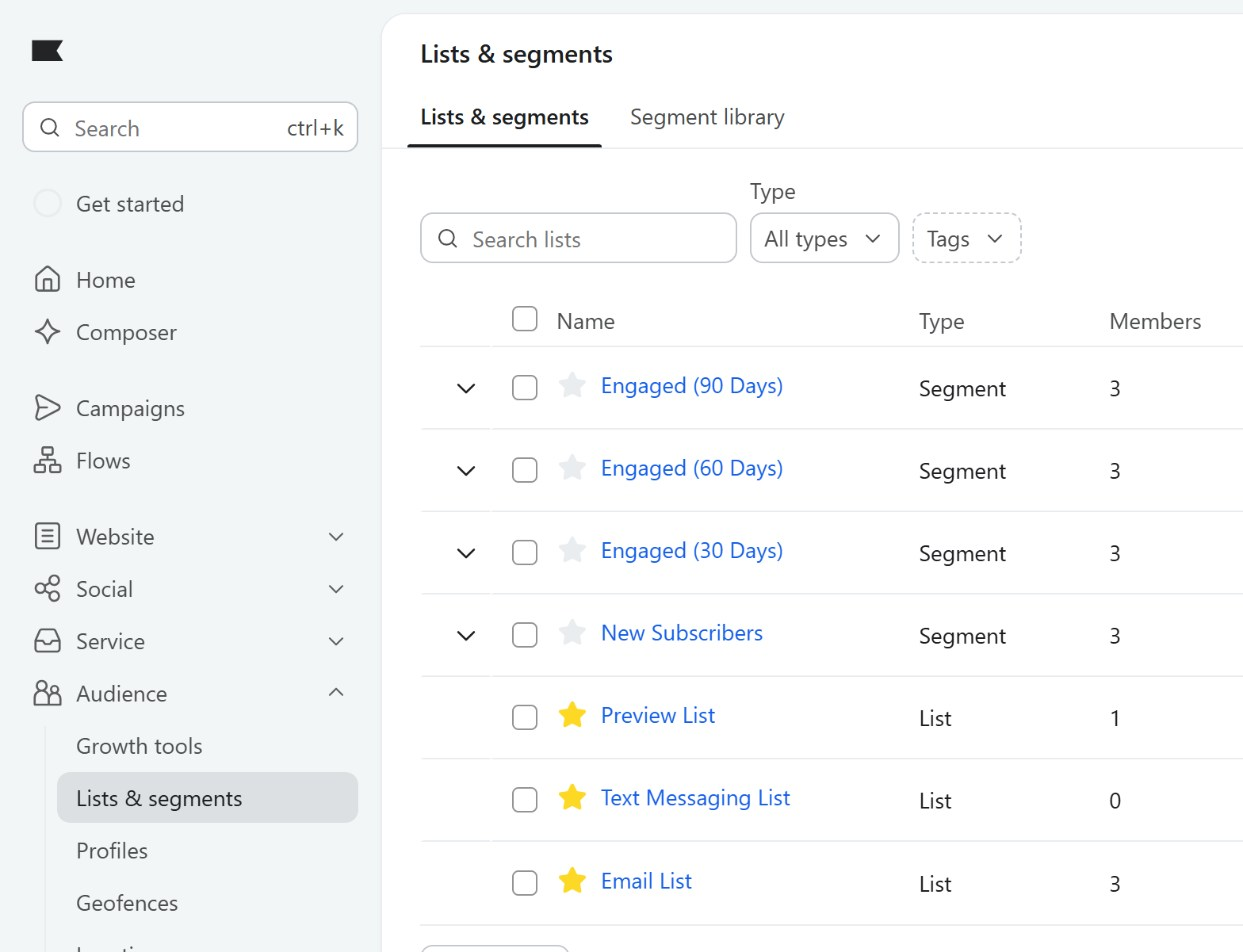Open the All types dropdown

824,238
